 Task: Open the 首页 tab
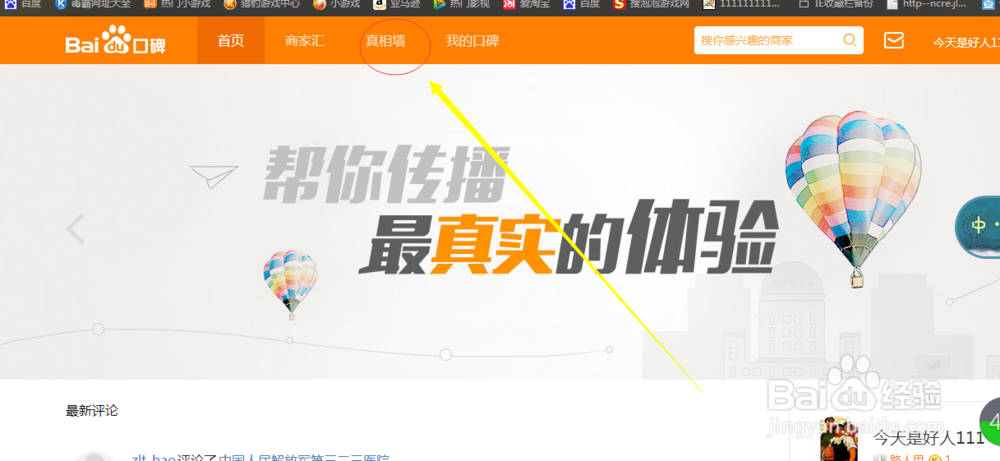point(231,41)
